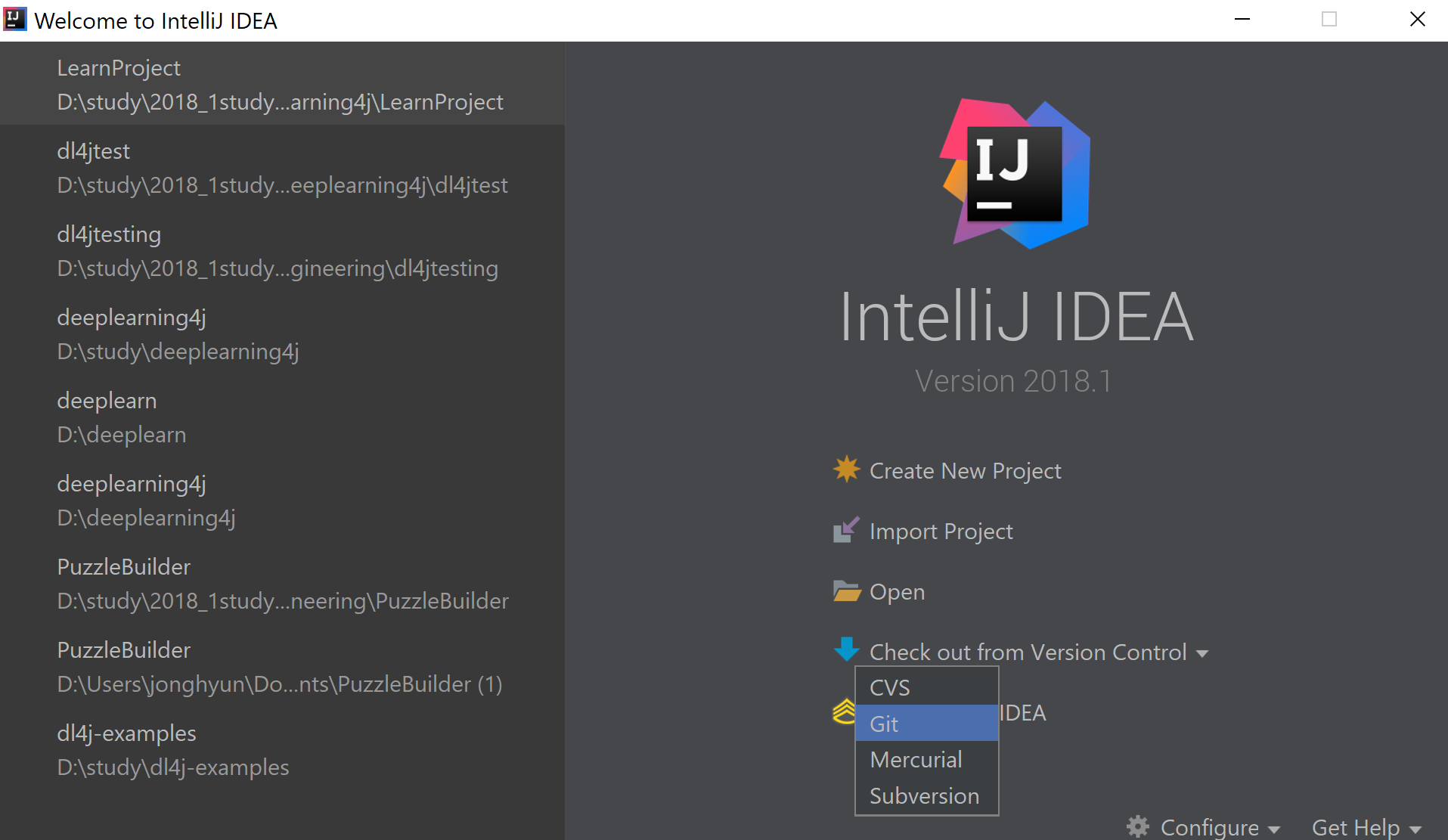Select the Create New Project star icon
Viewport: 1448px width, 840px height.
tap(846, 470)
